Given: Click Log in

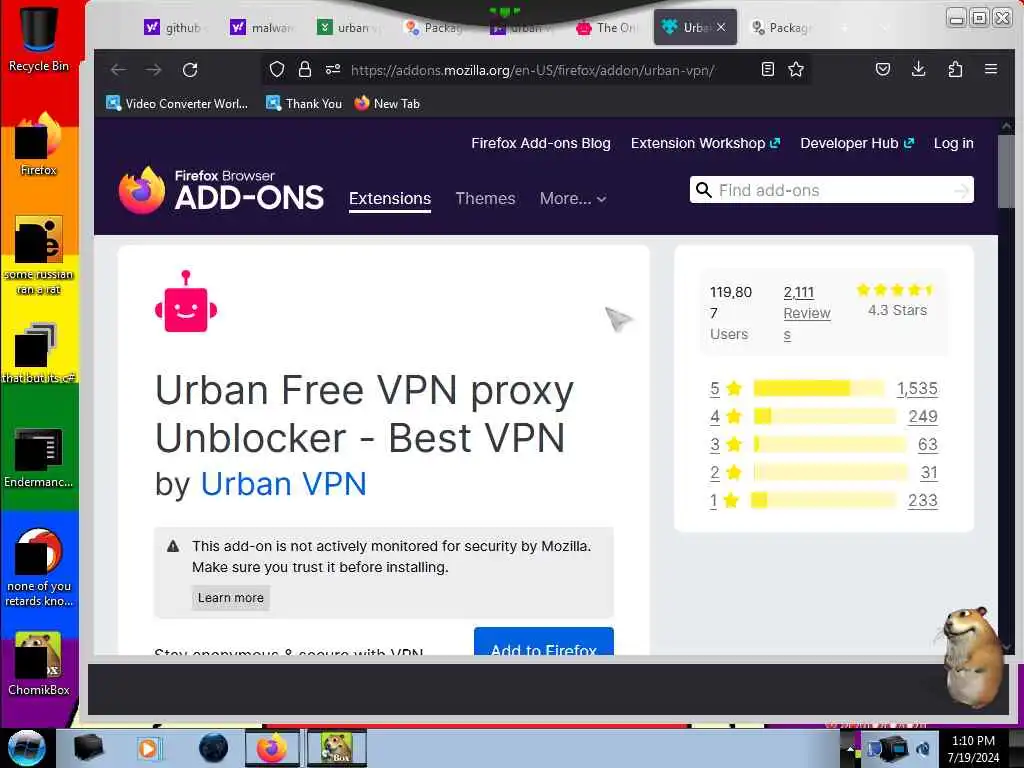Looking at the screenshot, I should click(x=953, y=143).
